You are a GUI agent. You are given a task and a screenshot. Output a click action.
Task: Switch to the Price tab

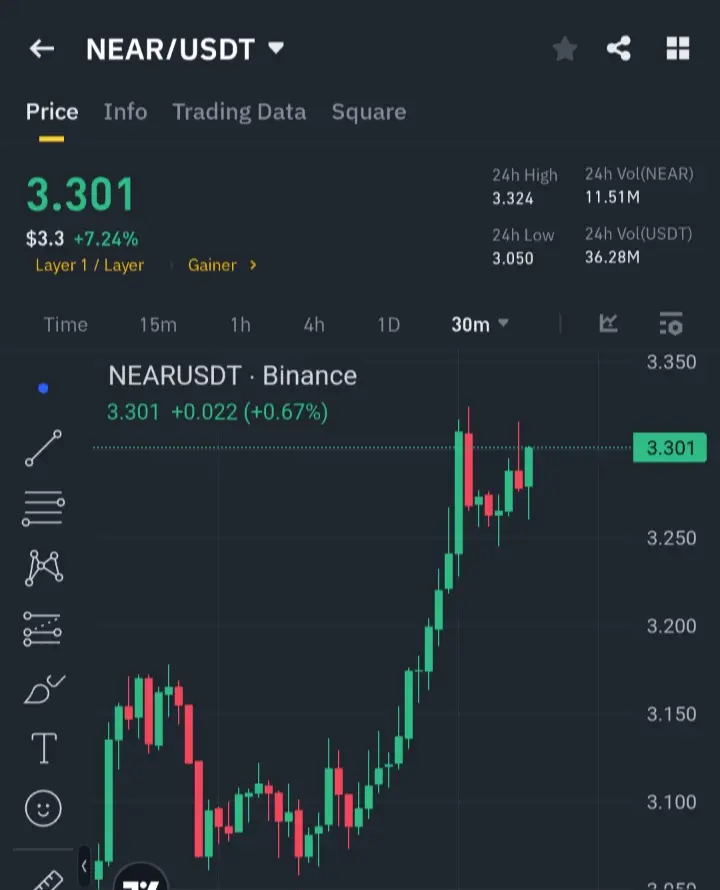[52, 112]
